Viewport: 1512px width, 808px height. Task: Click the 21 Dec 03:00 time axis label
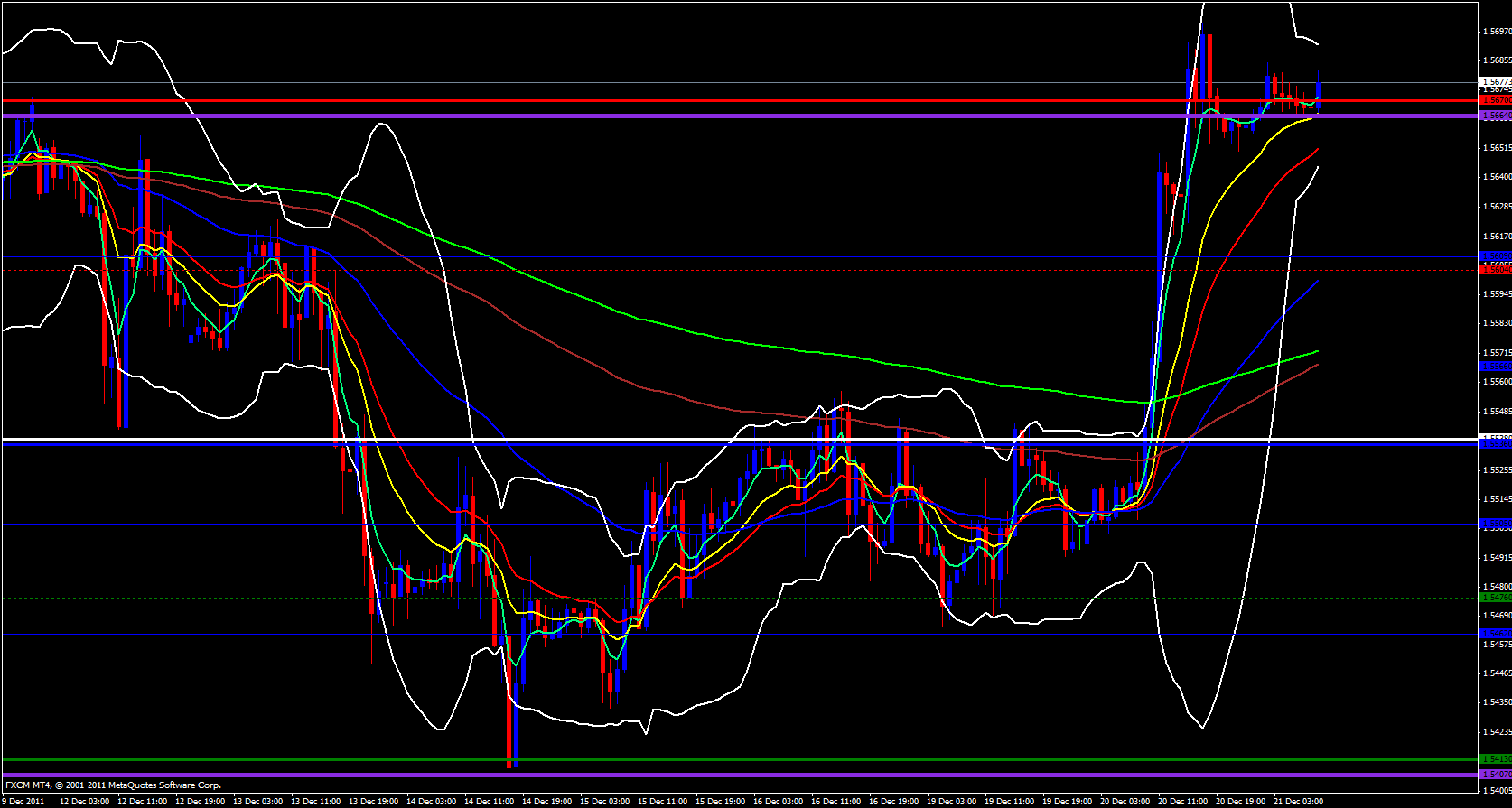pyautogui.click(x=1297, y=801)
